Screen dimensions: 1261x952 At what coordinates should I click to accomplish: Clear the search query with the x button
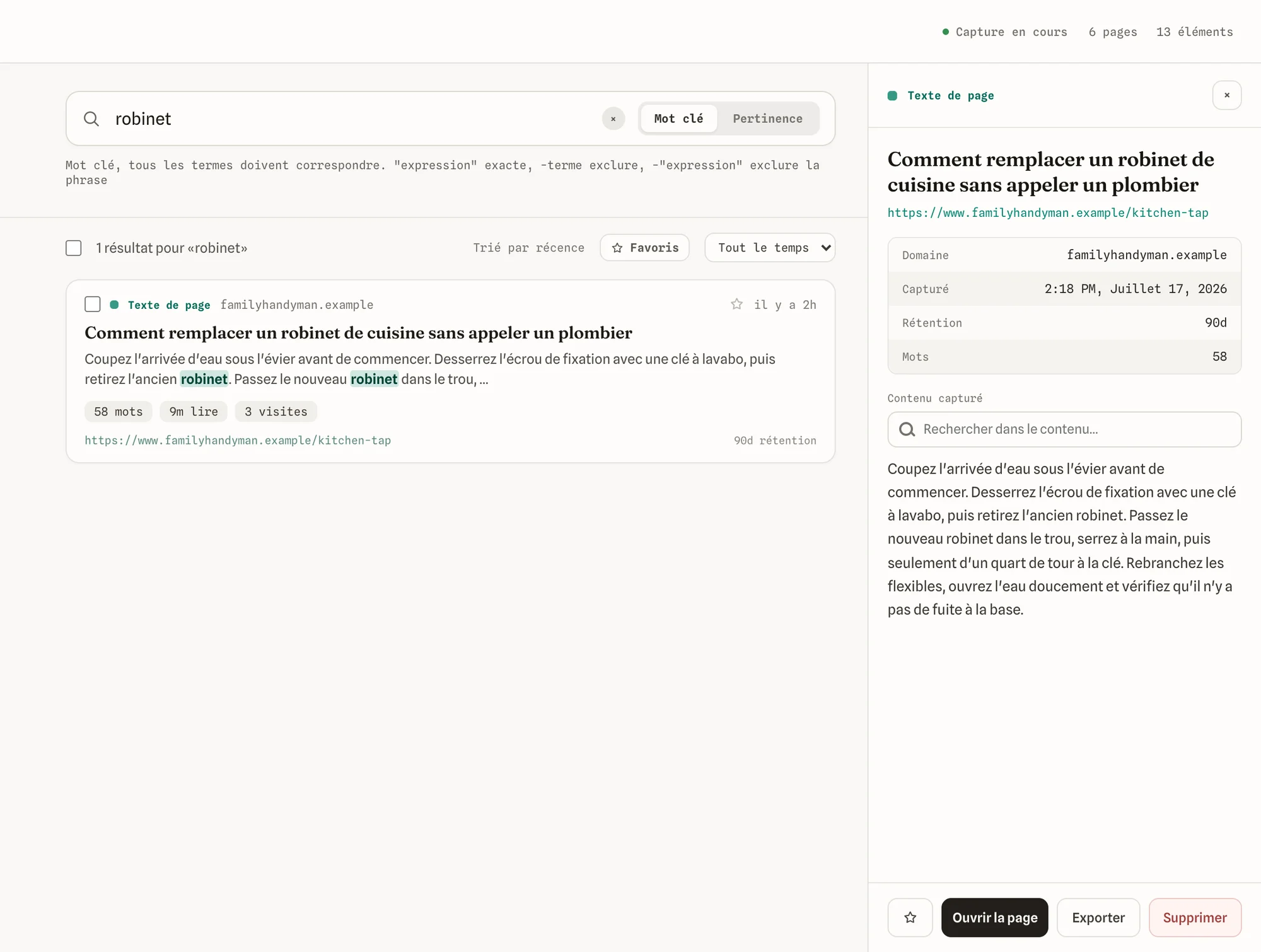coord(613,119)
